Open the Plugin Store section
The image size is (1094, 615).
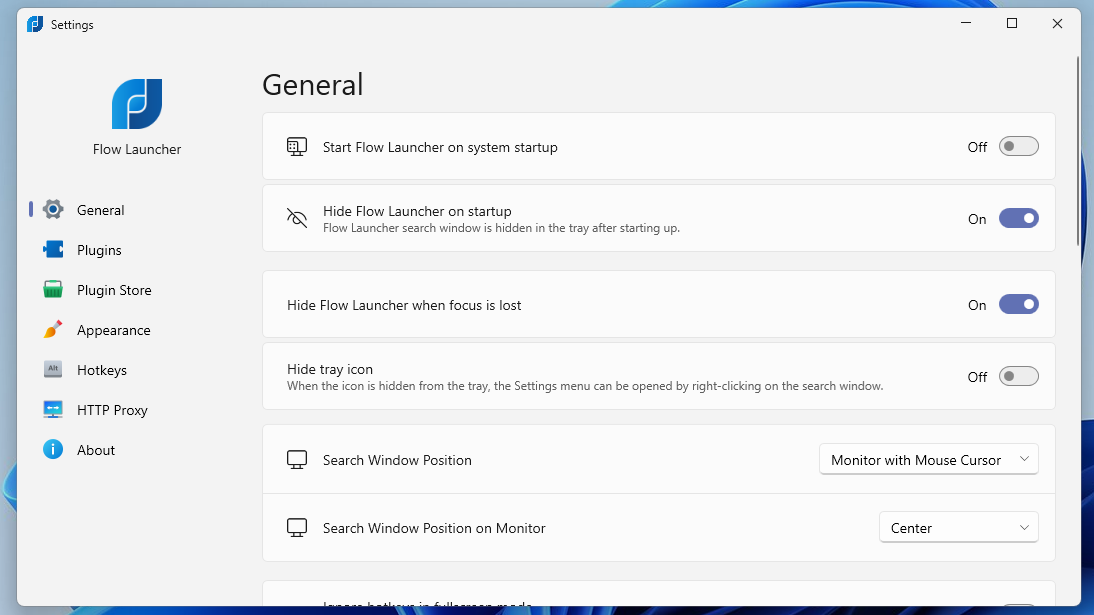point(114,289)
